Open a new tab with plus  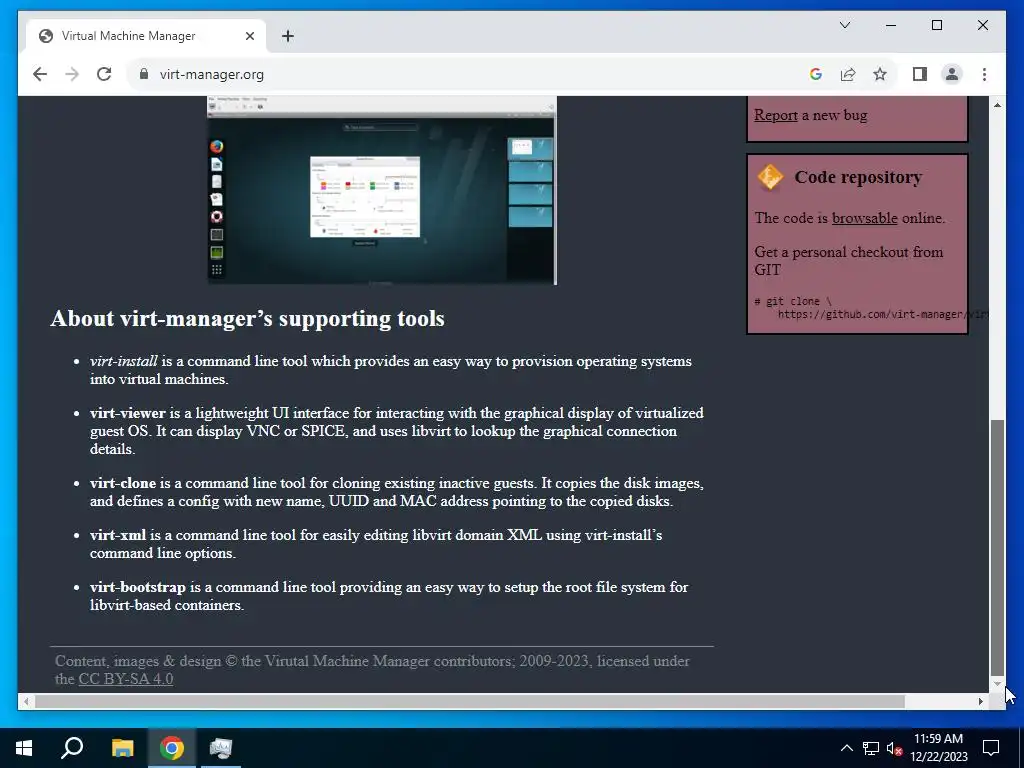pyautogui.click(x=288, y=36)
